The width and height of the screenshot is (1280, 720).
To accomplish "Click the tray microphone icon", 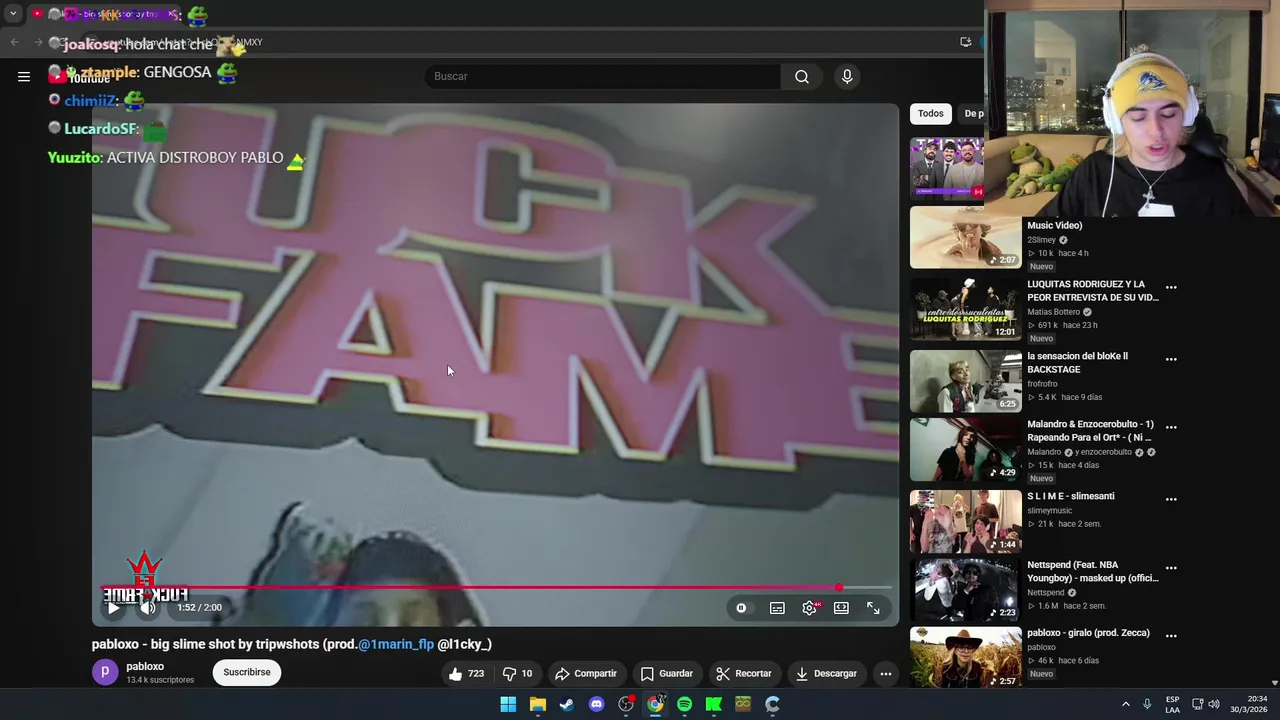I will click(1147, 704).
